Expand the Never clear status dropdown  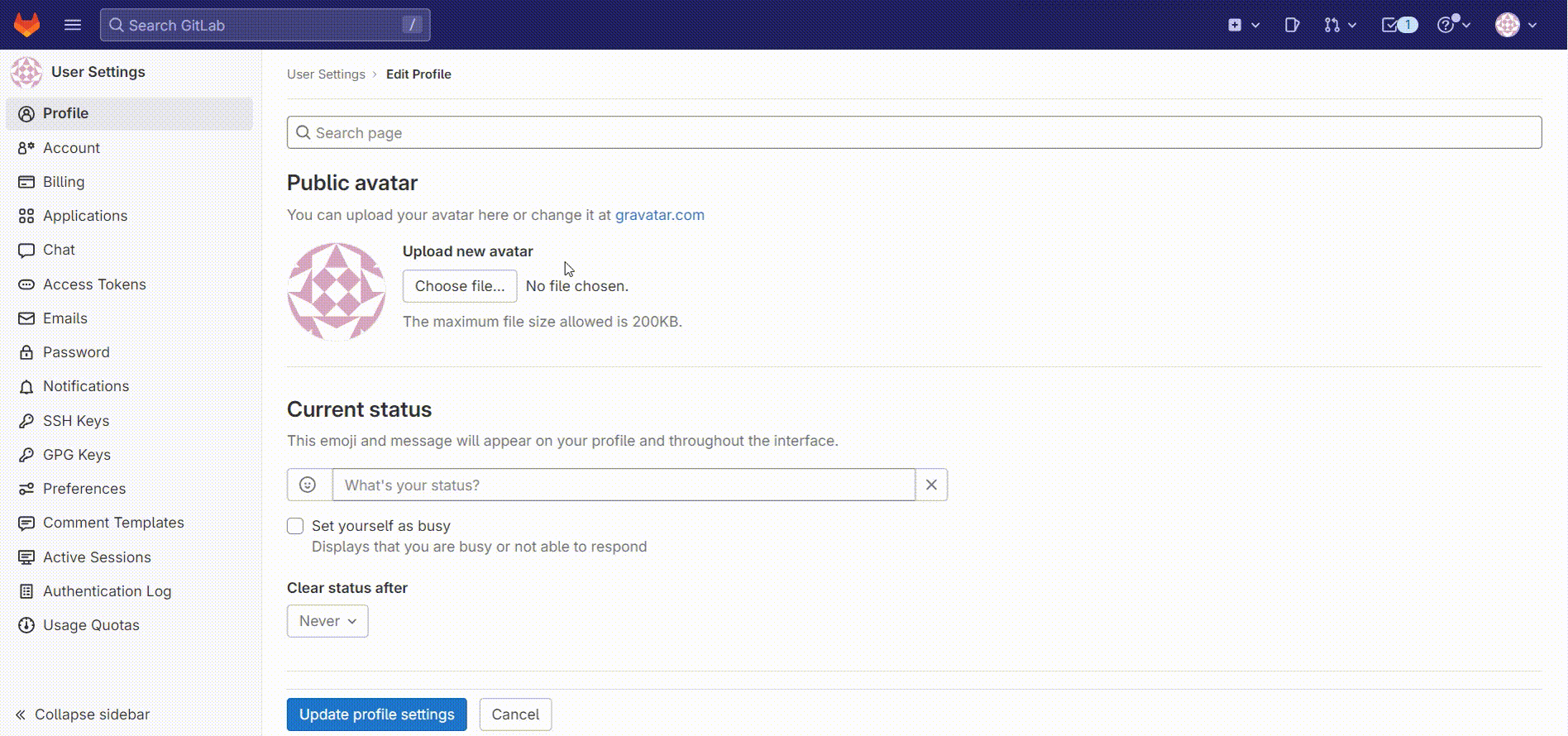point(327,621)
